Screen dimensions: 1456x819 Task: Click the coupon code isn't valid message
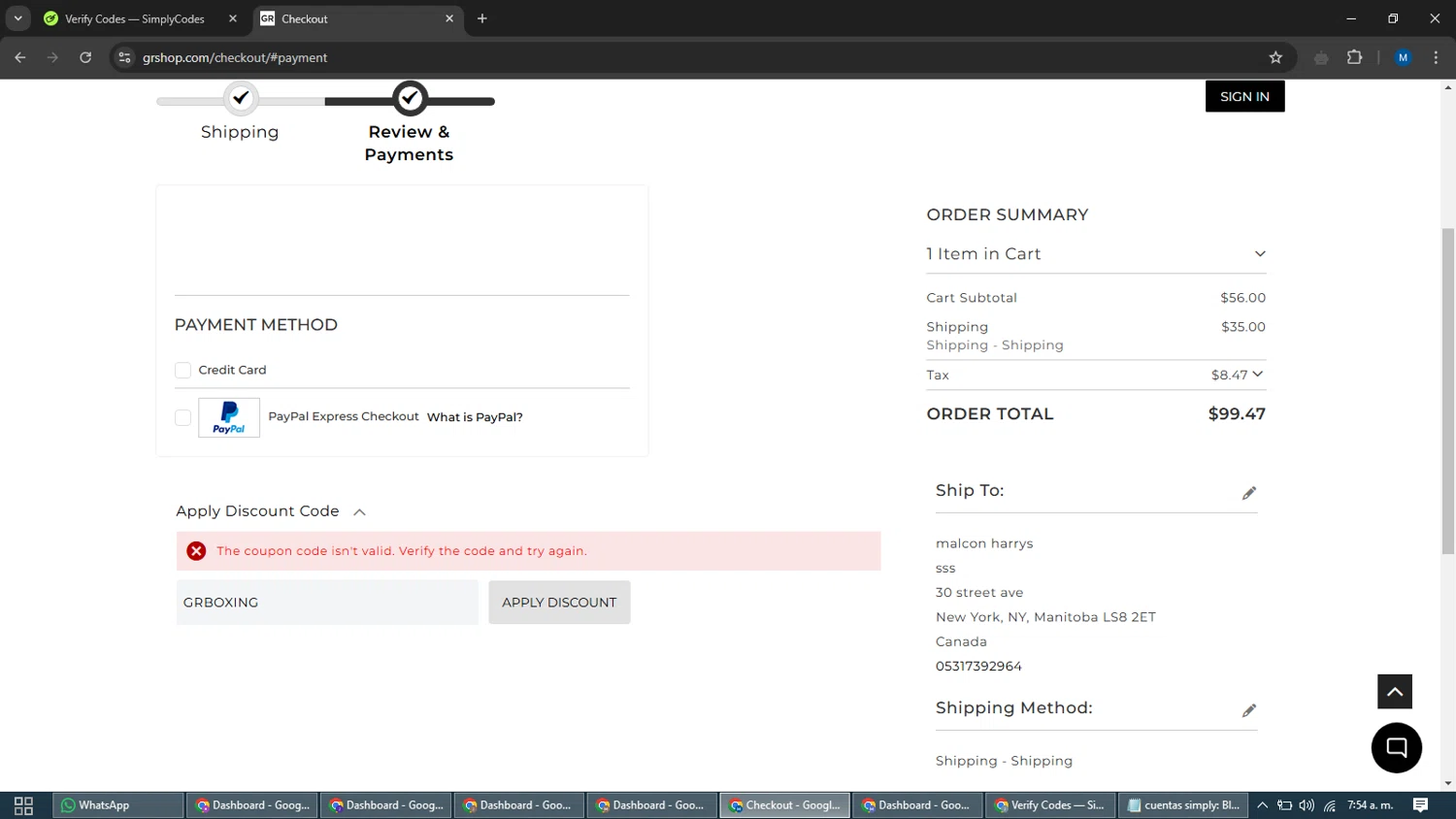[x=402, y=551]
